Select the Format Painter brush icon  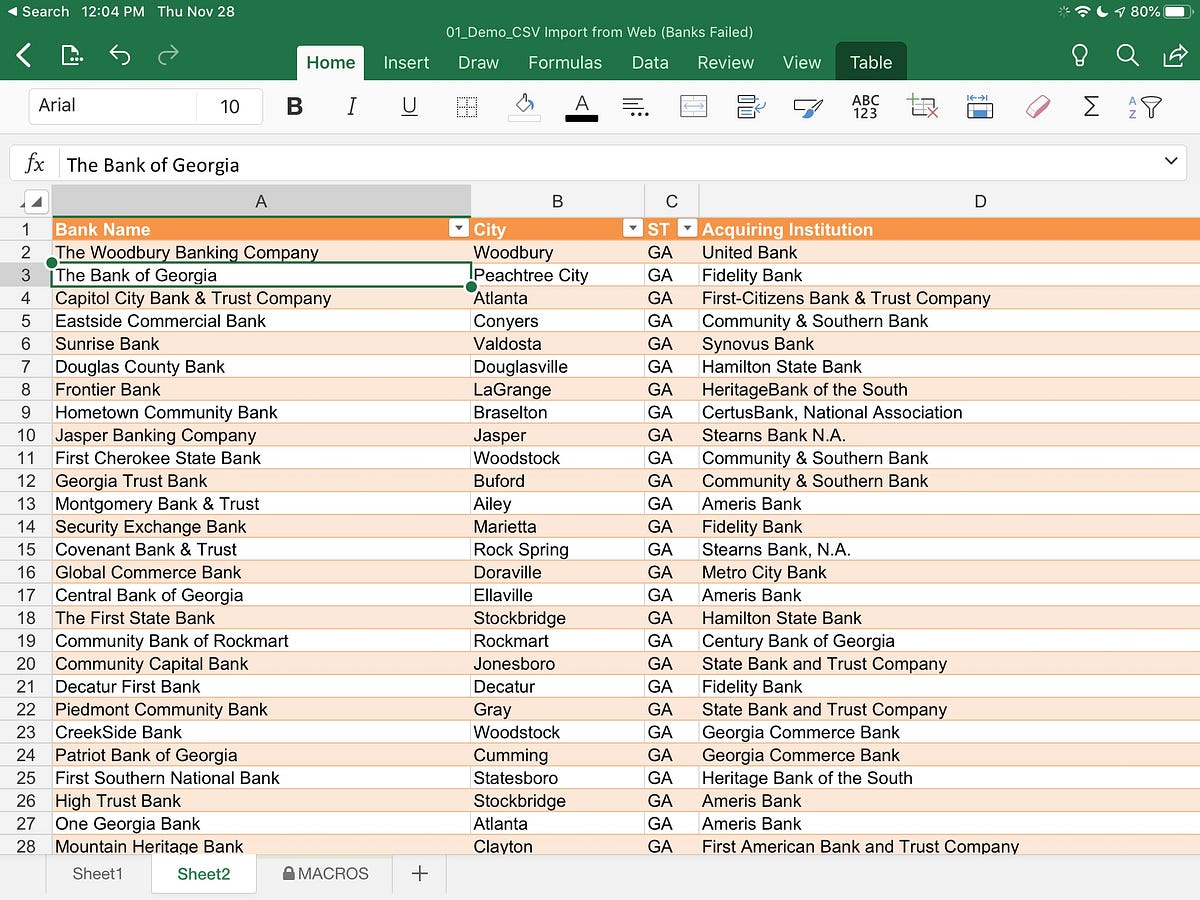(x=807, y=107)
